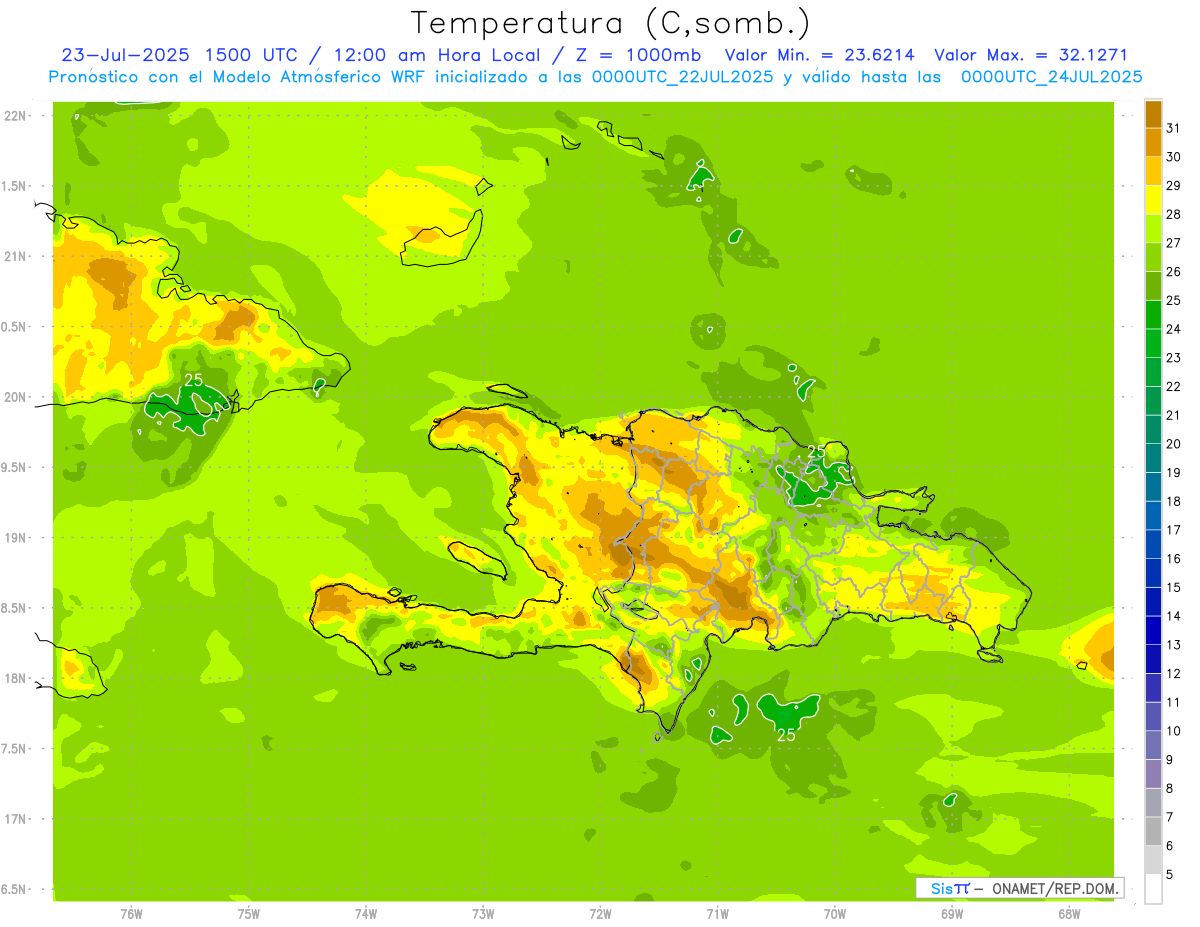This screenshot has height=927, width=1200.
Task: Click the "7.5N" latitude axis label
Action: 15,749
